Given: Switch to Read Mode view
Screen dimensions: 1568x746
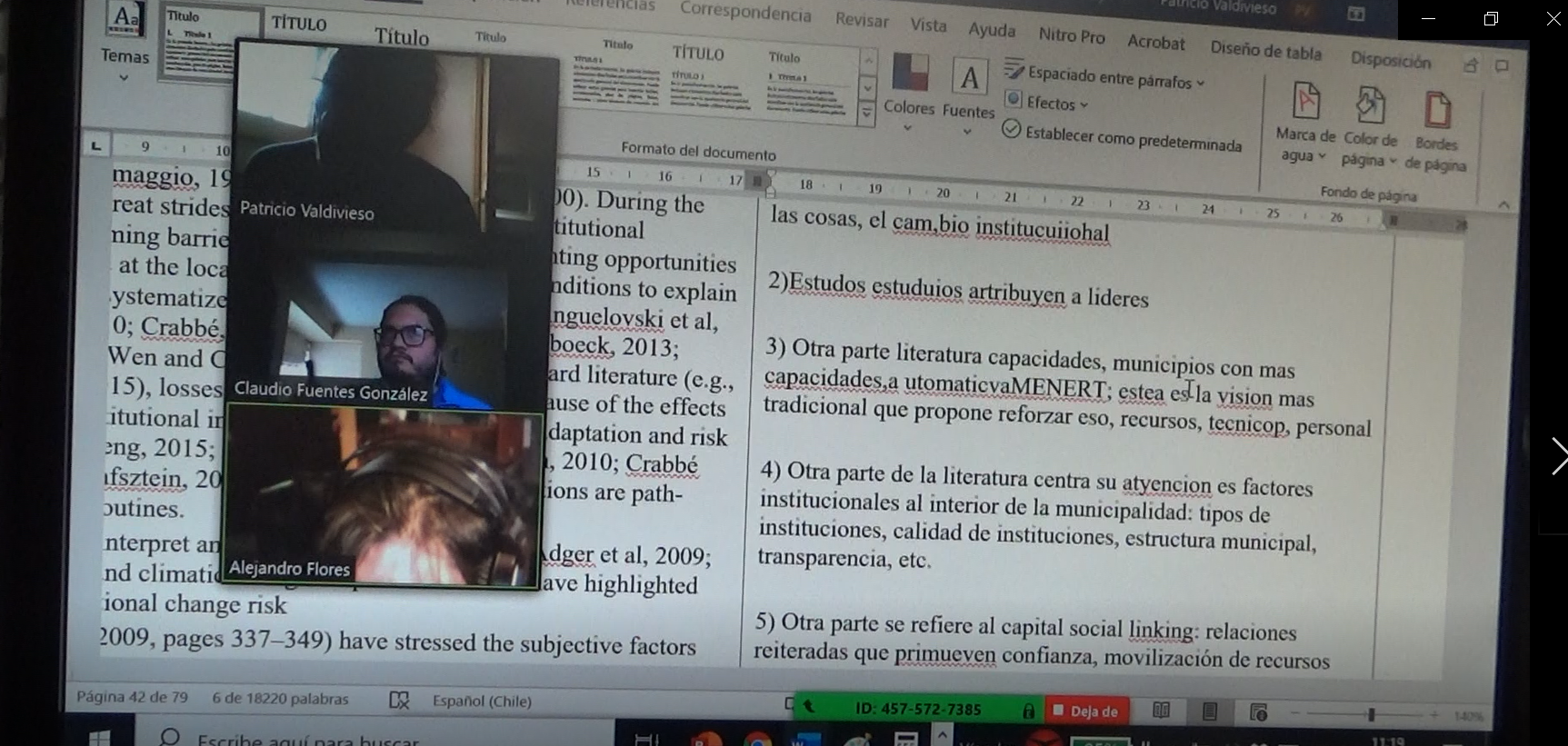Looking at the screenshot, I should 1161,711.
